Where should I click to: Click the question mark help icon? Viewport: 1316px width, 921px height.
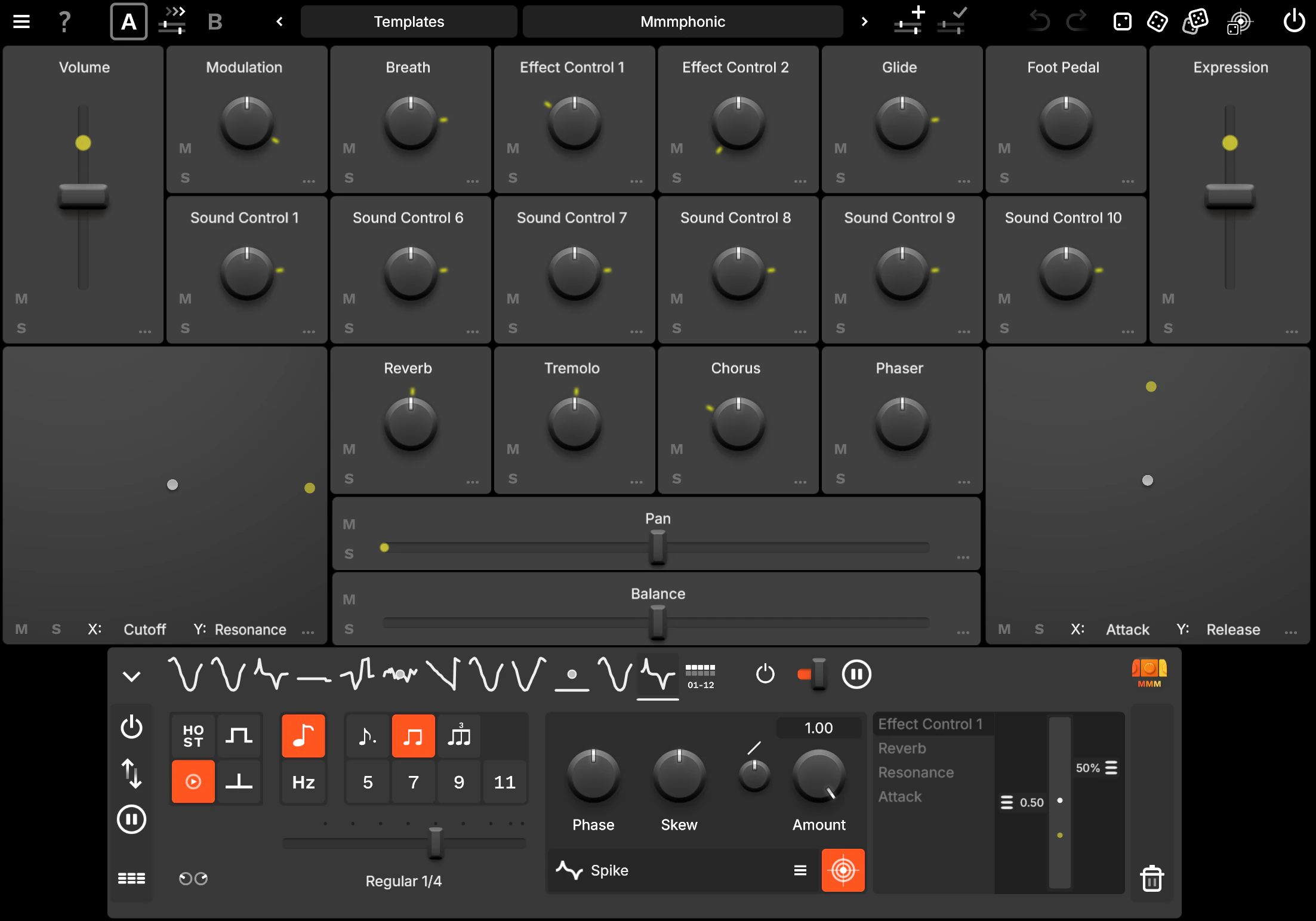[64, 22]
